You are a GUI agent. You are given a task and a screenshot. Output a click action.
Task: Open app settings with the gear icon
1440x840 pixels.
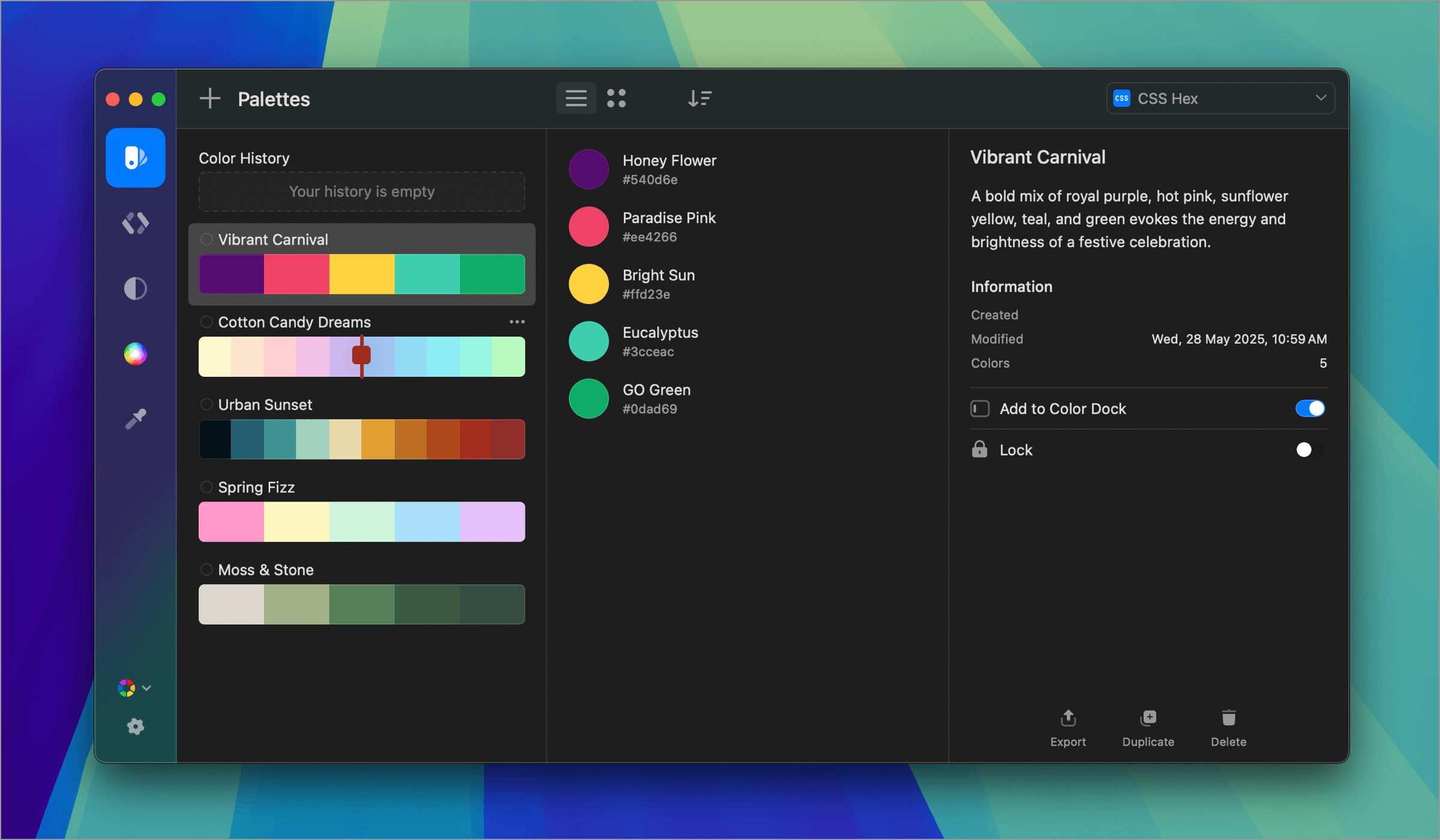pyautogui.click(x=135, y=727)
